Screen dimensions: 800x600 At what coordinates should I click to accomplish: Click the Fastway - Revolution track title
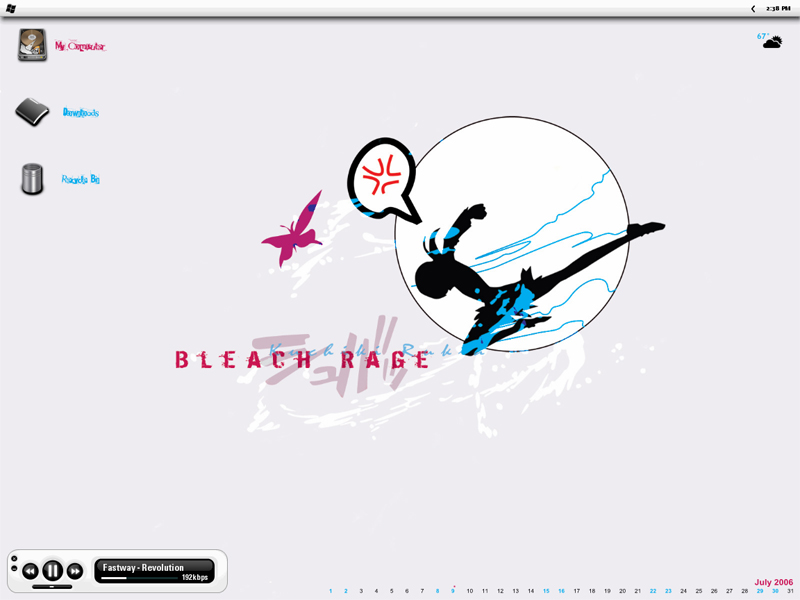pos(143,567)
